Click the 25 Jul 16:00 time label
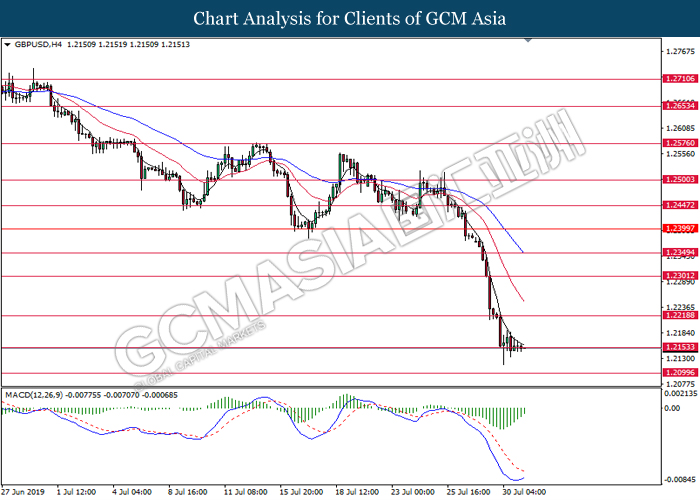Screen dimensions: 700x500 [469, 492]
